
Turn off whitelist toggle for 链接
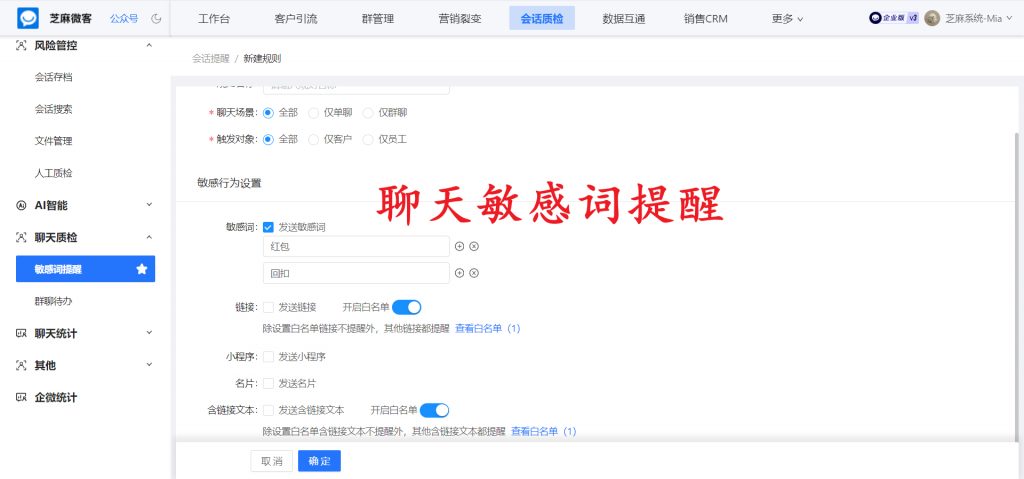pyautogui.click(x=406, y=307)
